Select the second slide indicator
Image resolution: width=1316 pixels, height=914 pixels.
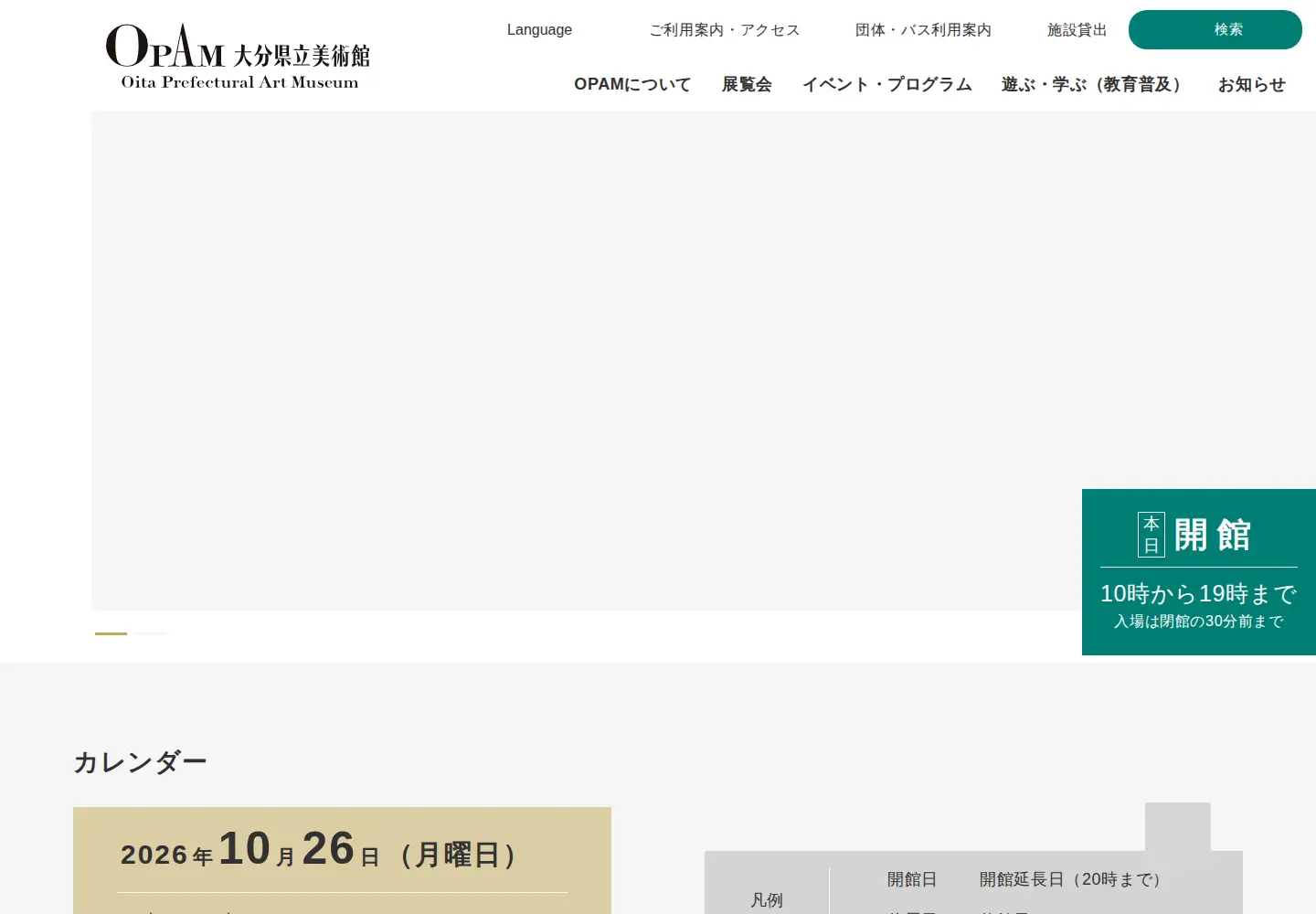pyautogui.click(x=151, y=633)
